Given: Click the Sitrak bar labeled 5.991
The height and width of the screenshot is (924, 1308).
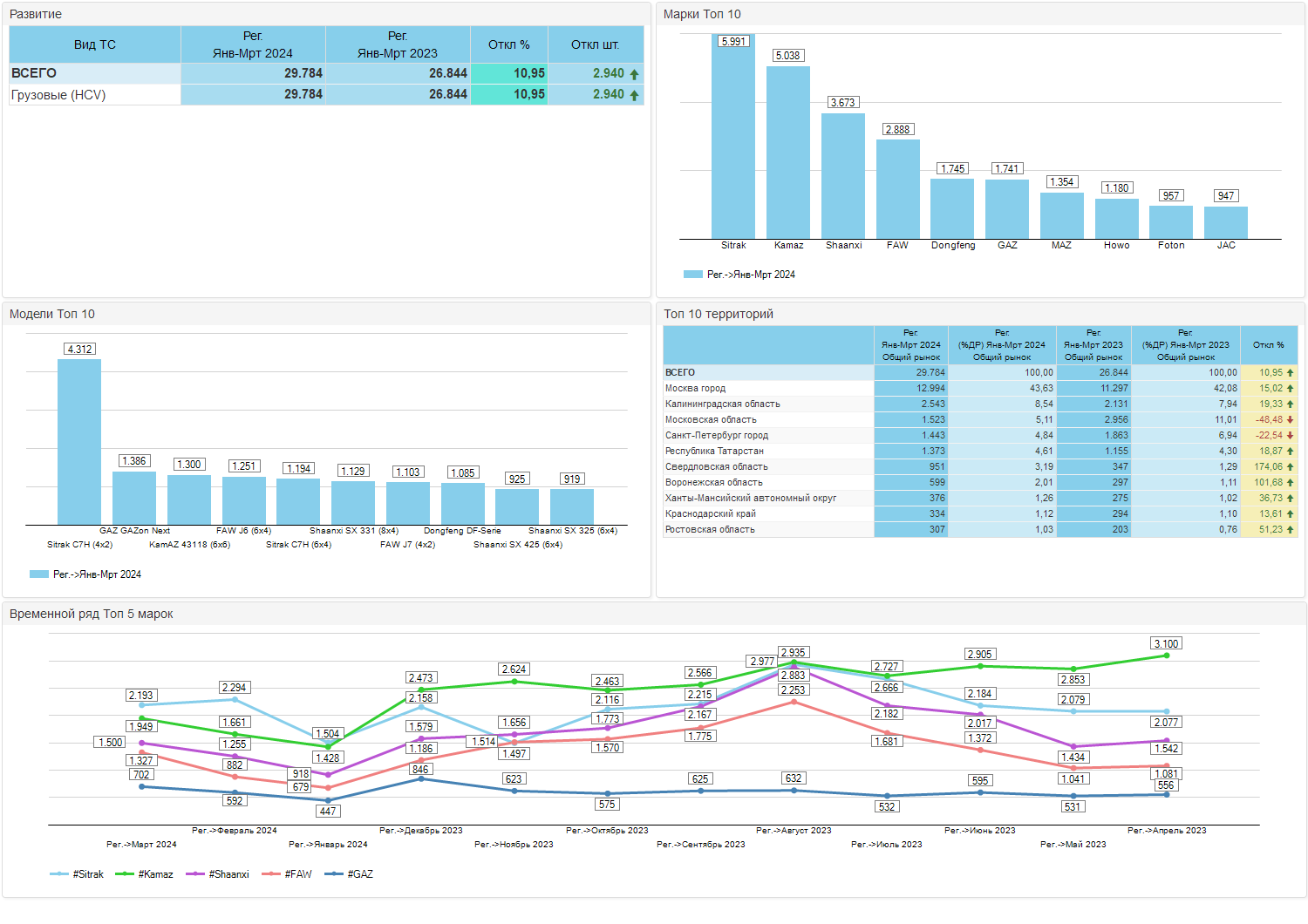Looking at the screenshot, I should pos(733,137).
